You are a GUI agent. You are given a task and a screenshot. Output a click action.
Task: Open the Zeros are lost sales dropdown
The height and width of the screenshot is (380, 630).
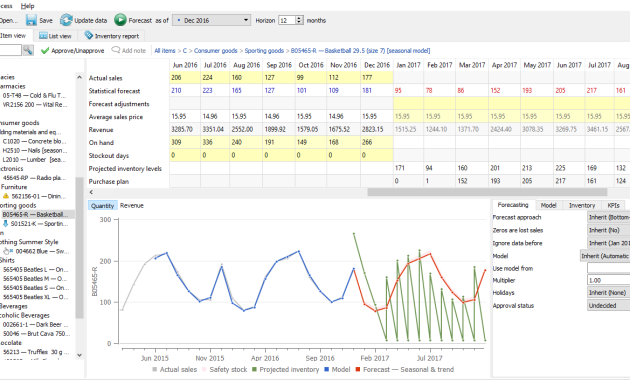[608, 230]
